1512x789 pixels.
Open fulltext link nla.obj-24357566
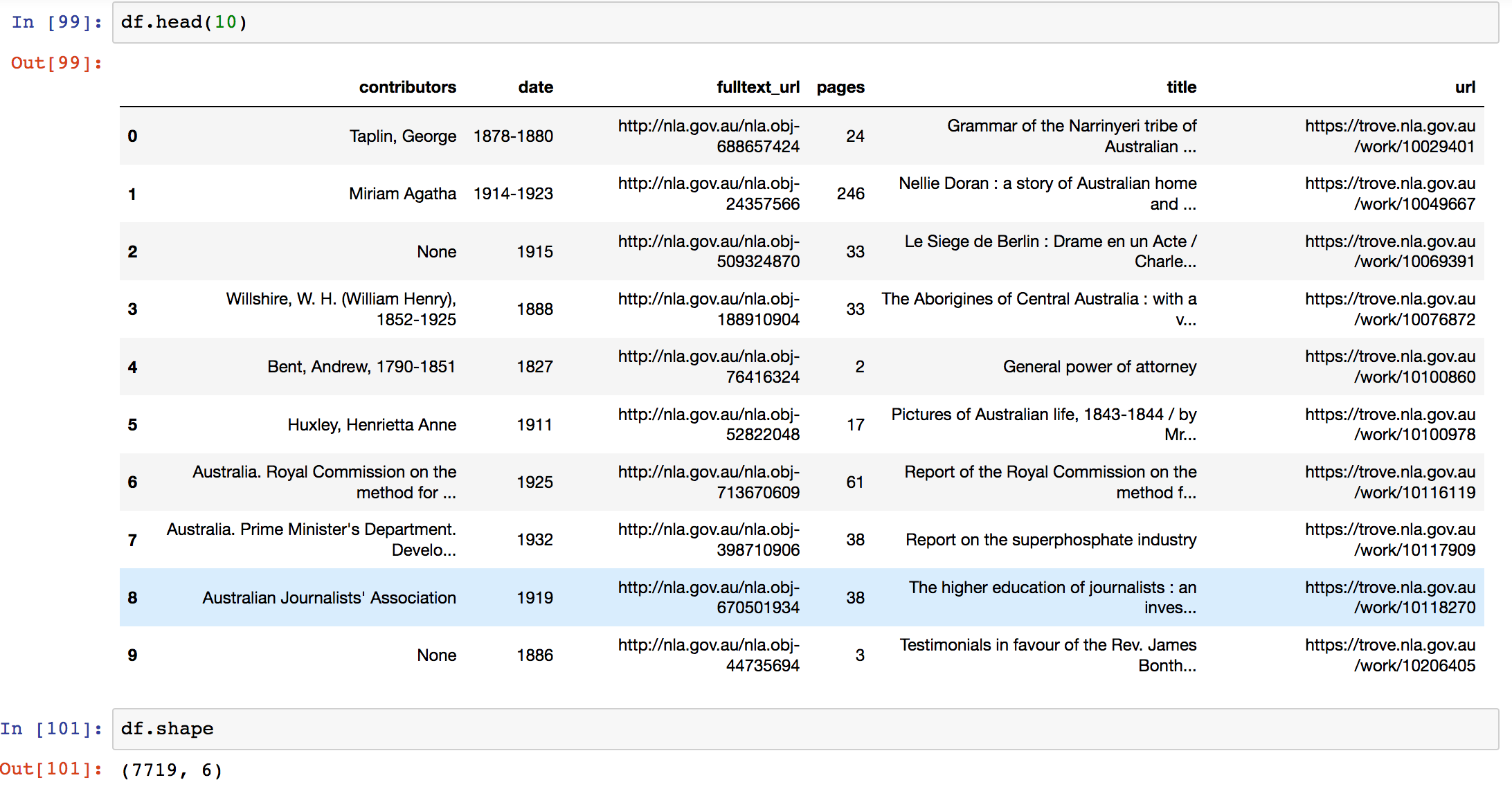coord(709,194)
